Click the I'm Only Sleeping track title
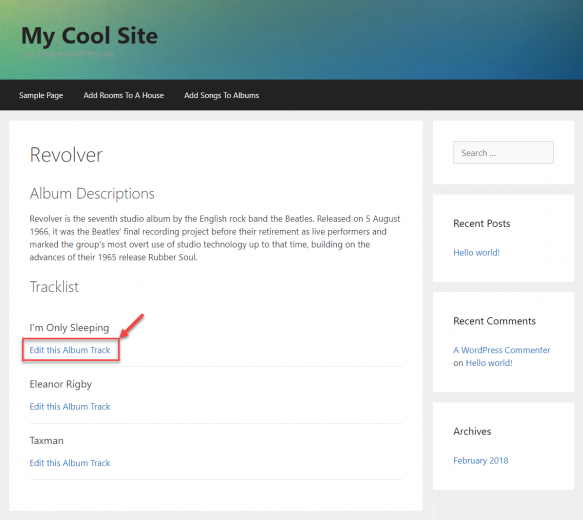The width and height of the screenshot is (583, 520). click(x=69, y=328)
